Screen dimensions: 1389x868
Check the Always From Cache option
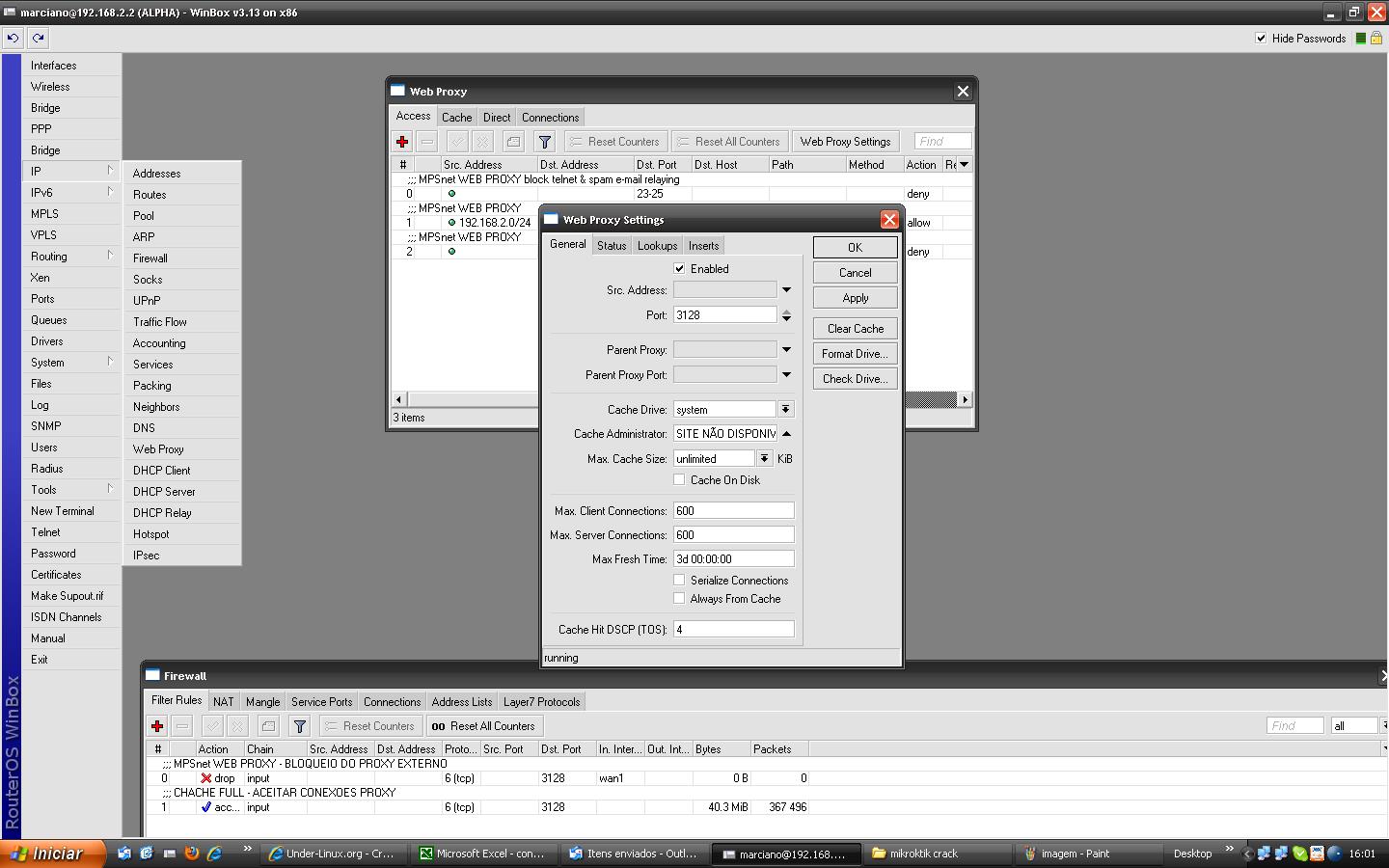tap(679, 599)
